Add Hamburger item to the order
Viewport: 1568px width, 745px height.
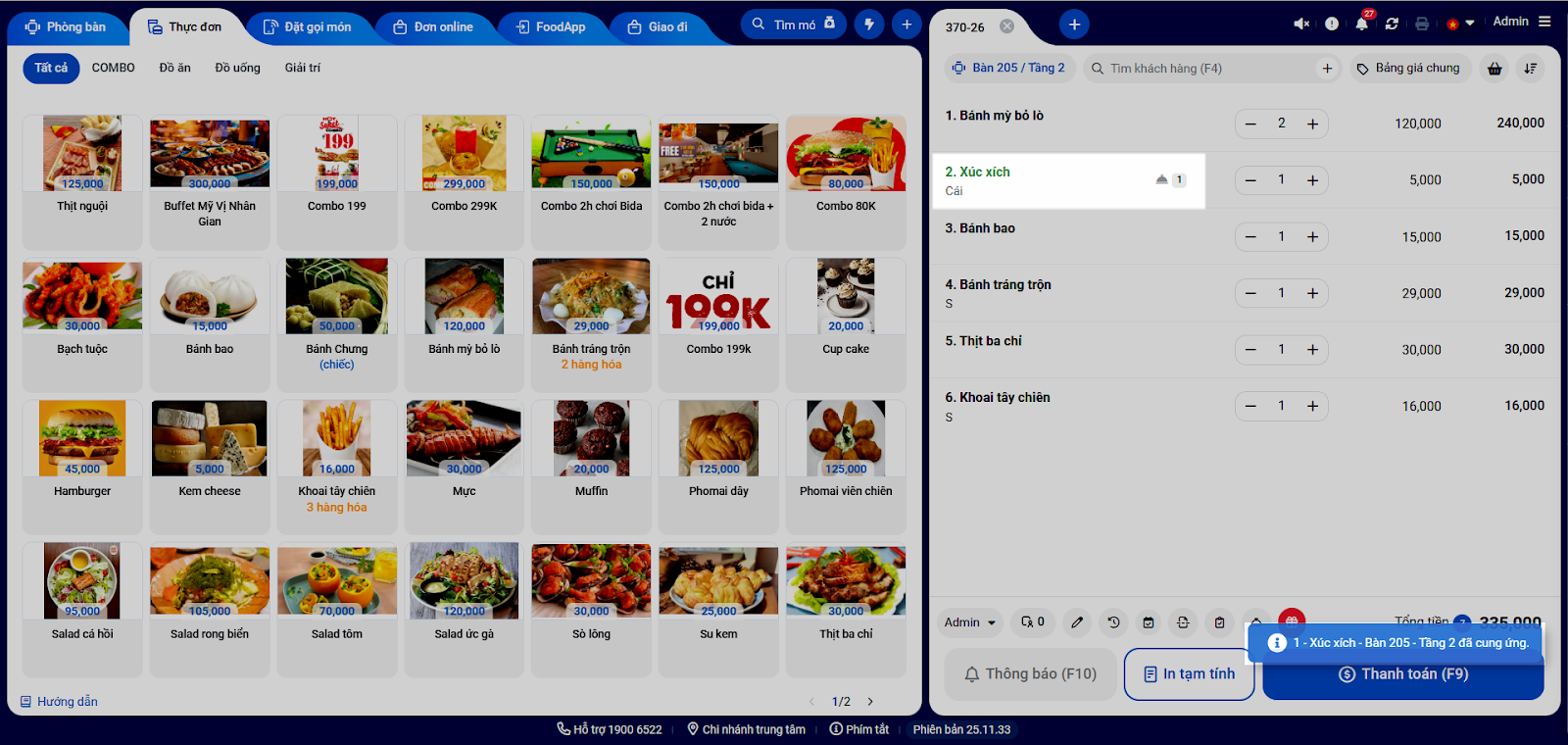(x=82, y=467)
